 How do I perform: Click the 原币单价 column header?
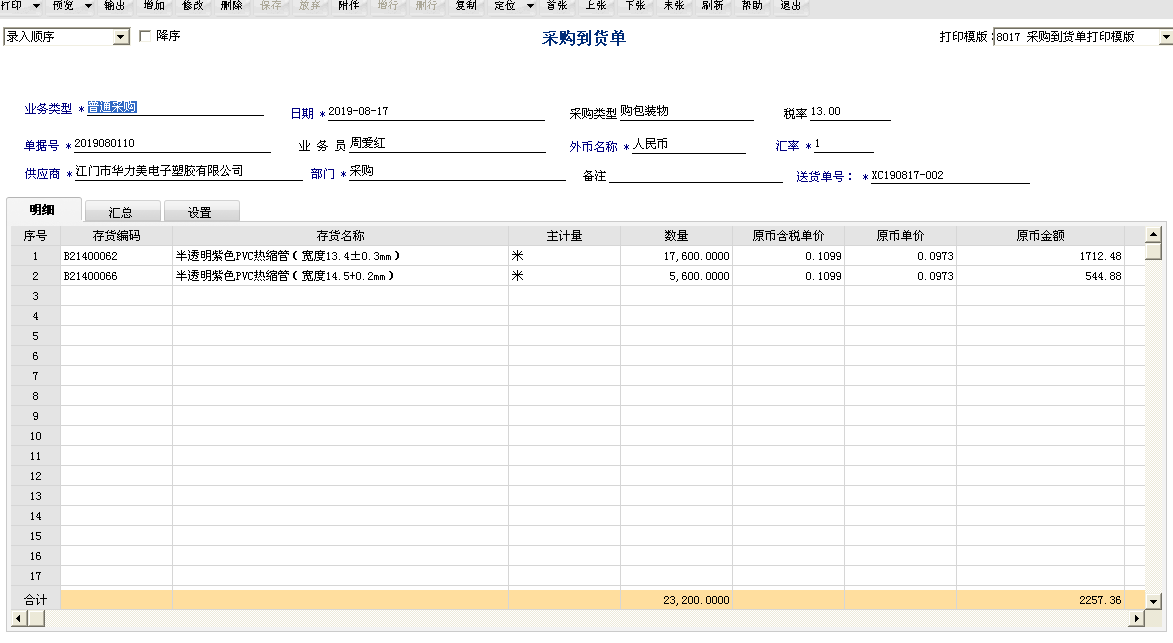click(x=900, y=236)
